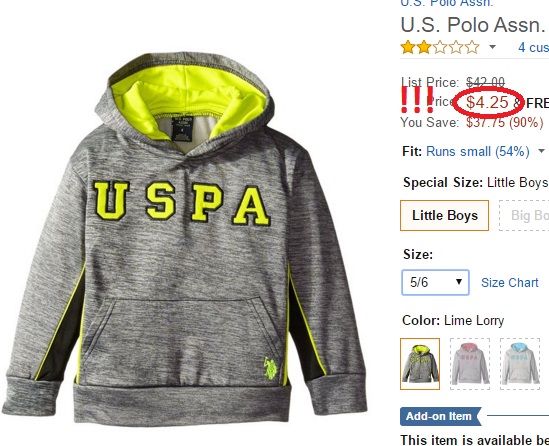The image size is (549, 446).
Task: Open the Size Chart link
Action: click(x=509, y=283)
